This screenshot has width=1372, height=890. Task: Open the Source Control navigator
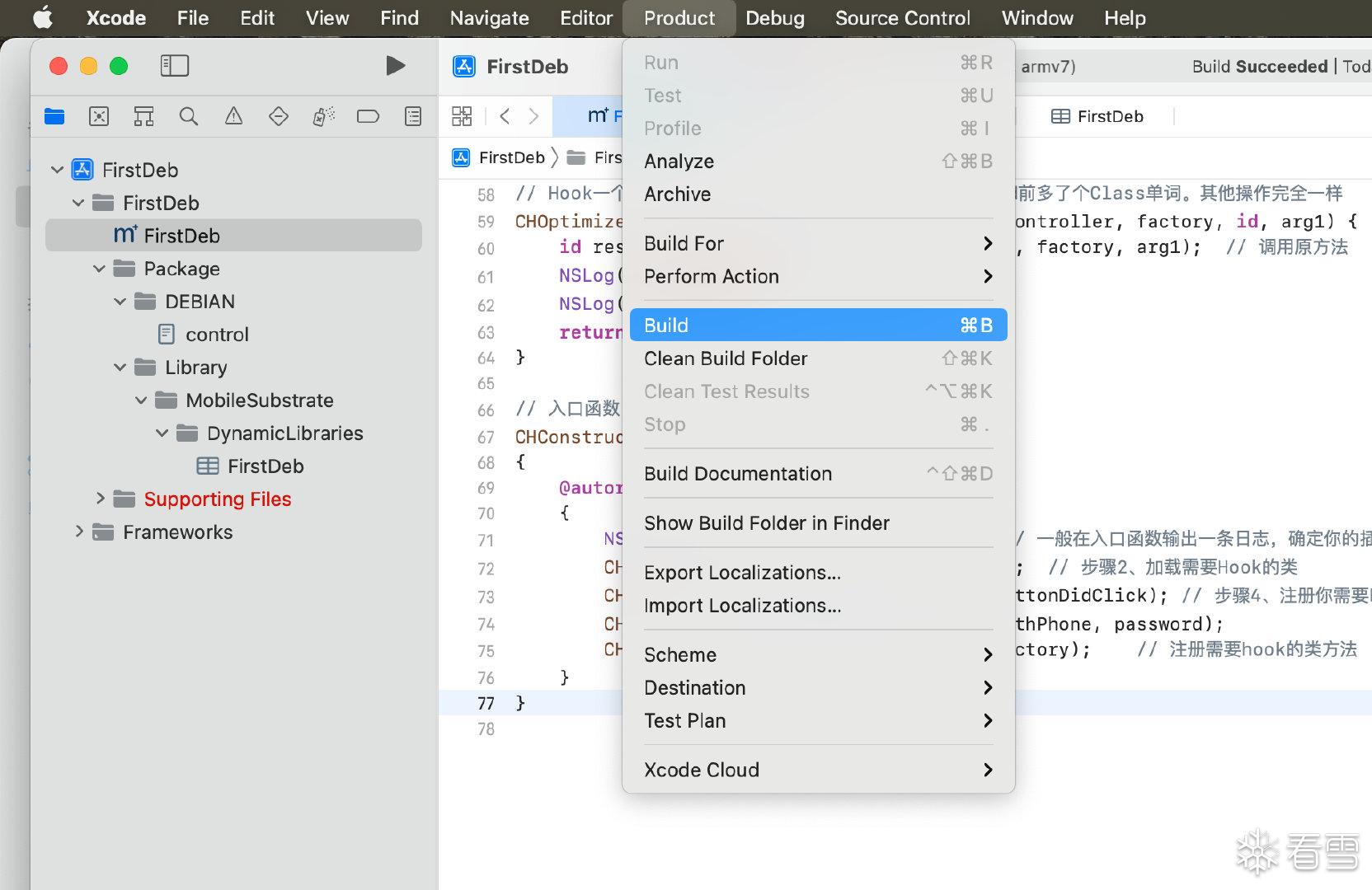[99, 116]
